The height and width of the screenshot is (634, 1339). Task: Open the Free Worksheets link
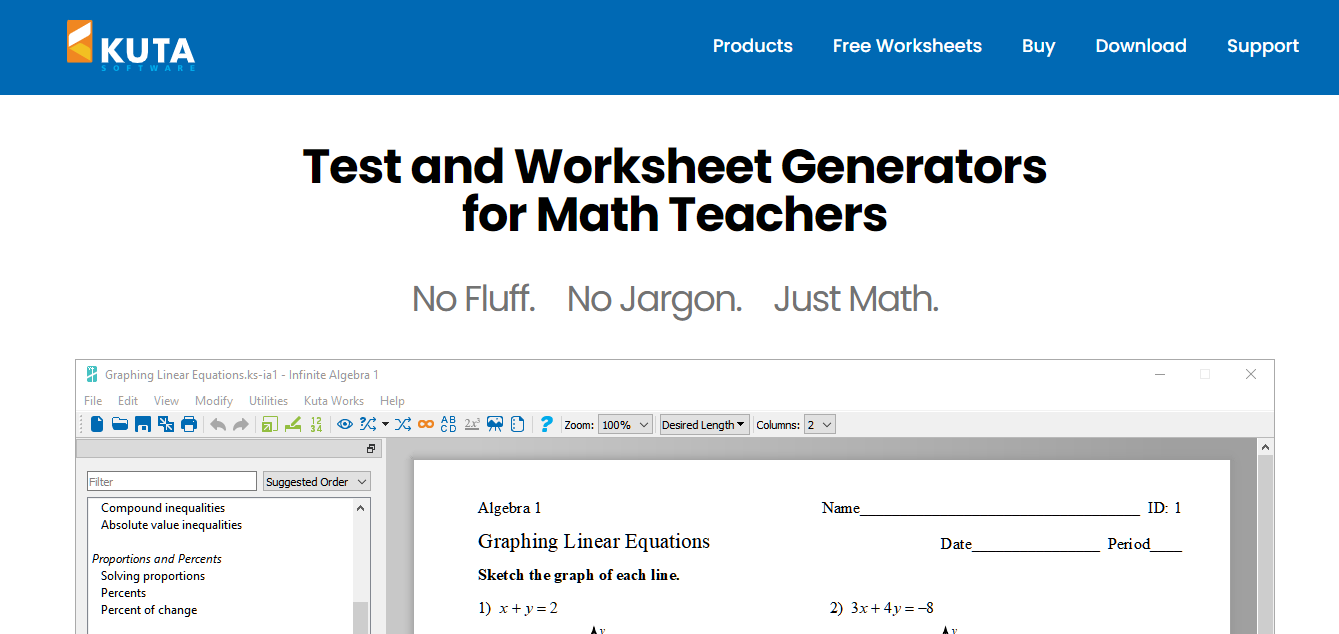click(x=907, y=46)
